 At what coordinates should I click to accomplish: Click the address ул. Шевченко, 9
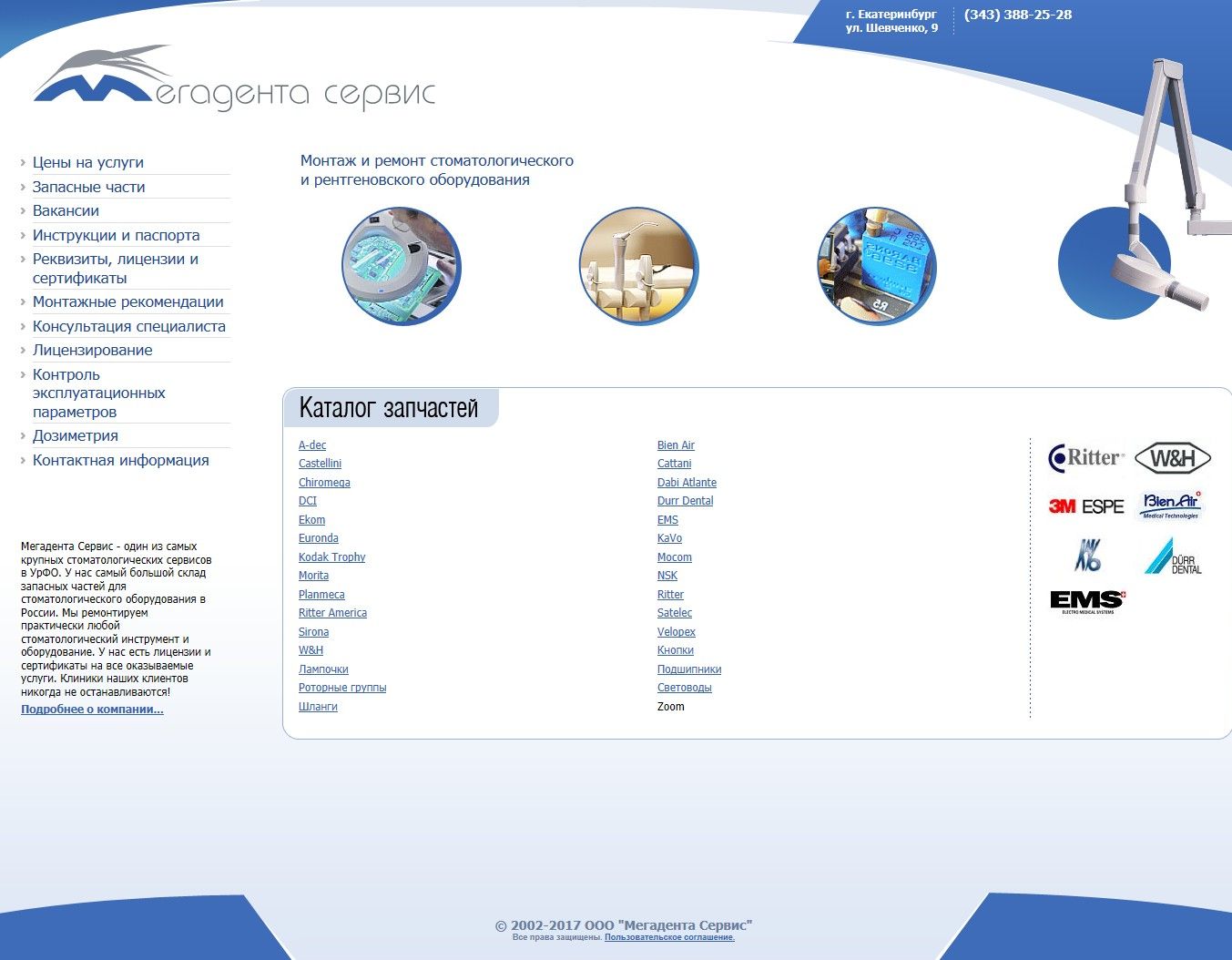click(891, 28)
